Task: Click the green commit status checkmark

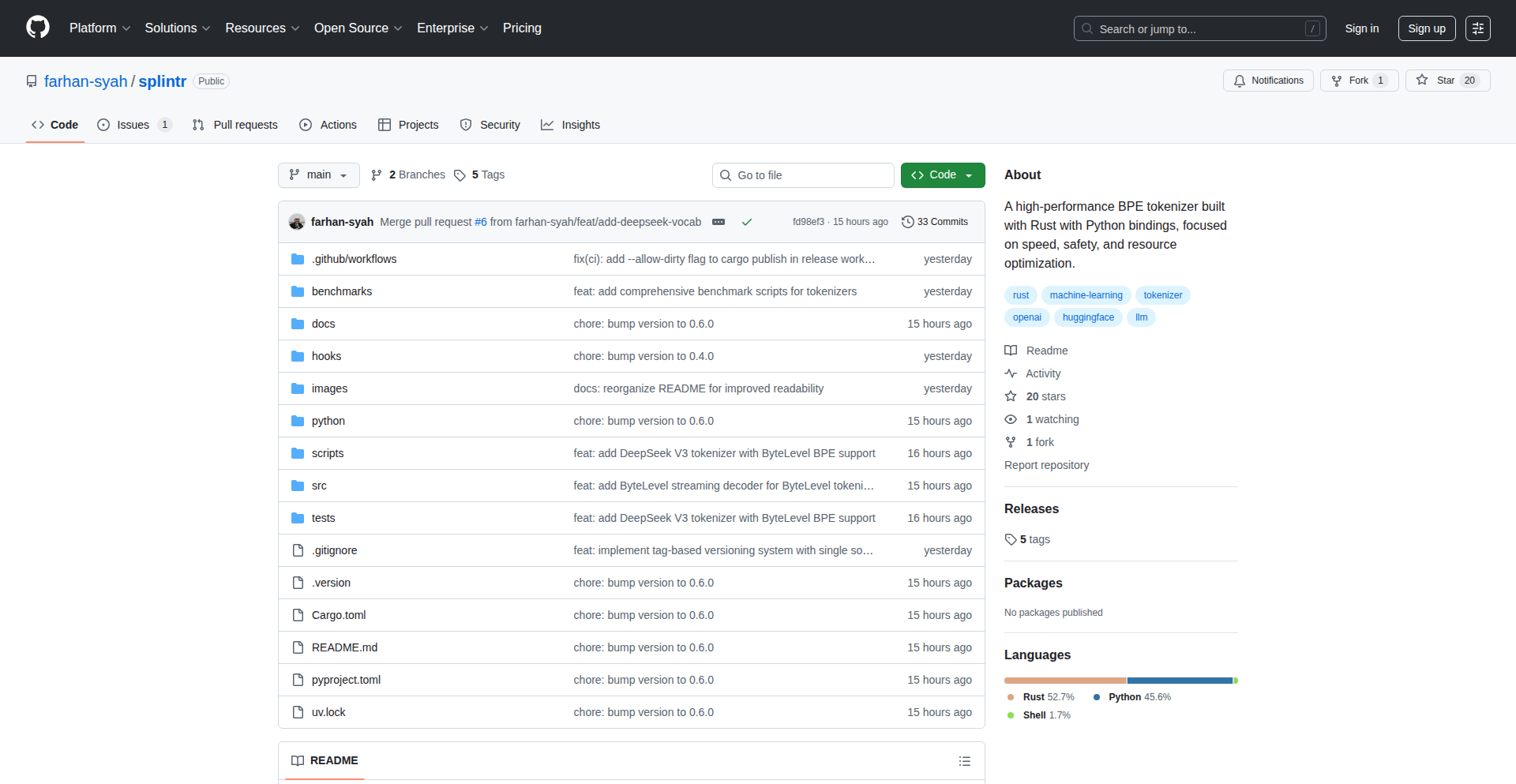Action: (x=746, y=222)
